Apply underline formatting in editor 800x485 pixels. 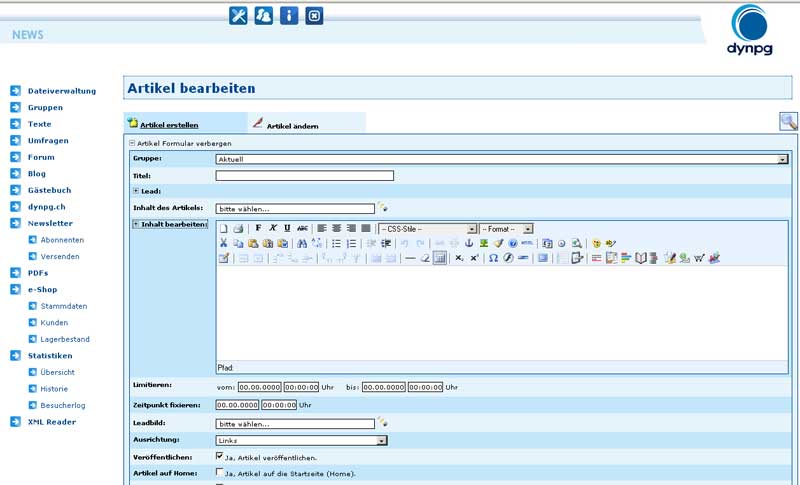(x=287, y=228)
